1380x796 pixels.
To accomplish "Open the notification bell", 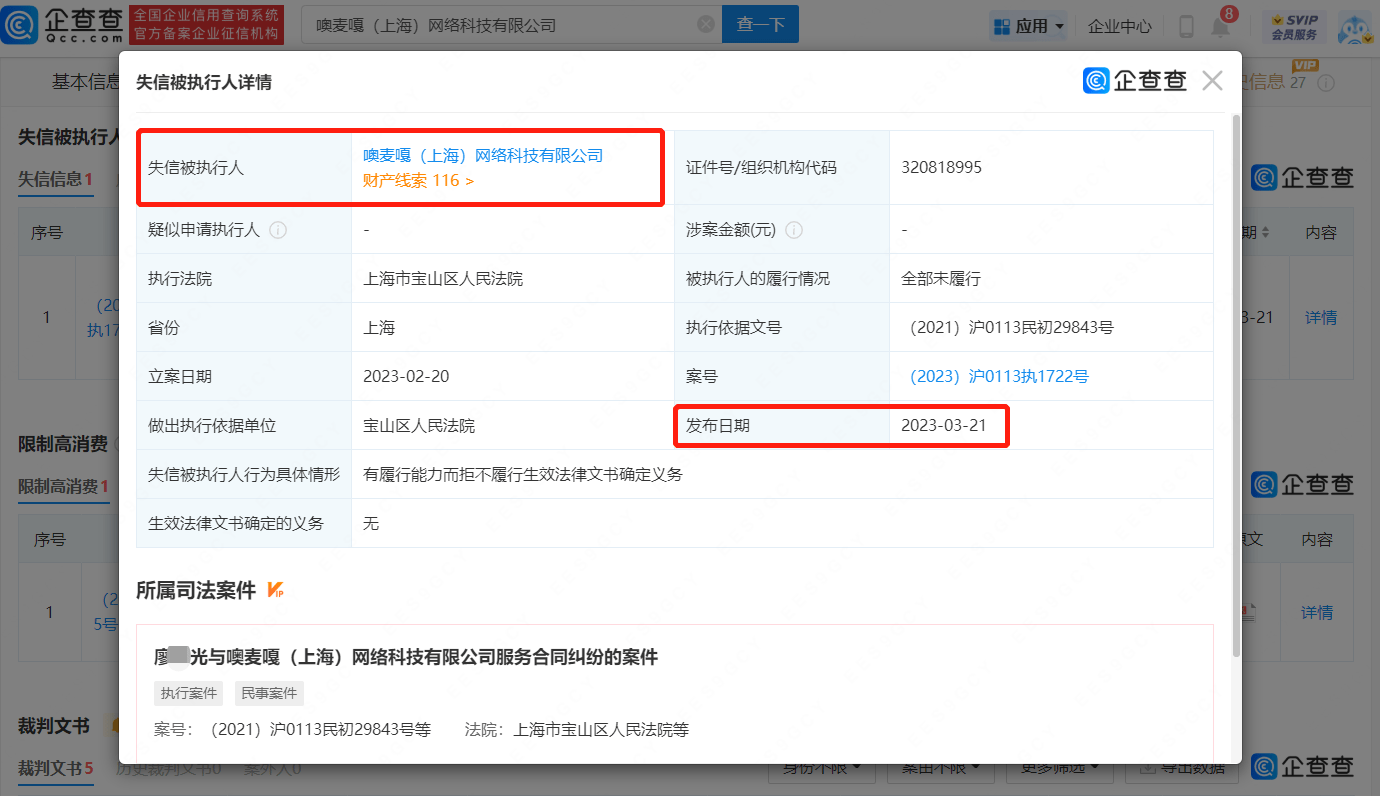I will pyautogui.click(x=1220, y=26).
